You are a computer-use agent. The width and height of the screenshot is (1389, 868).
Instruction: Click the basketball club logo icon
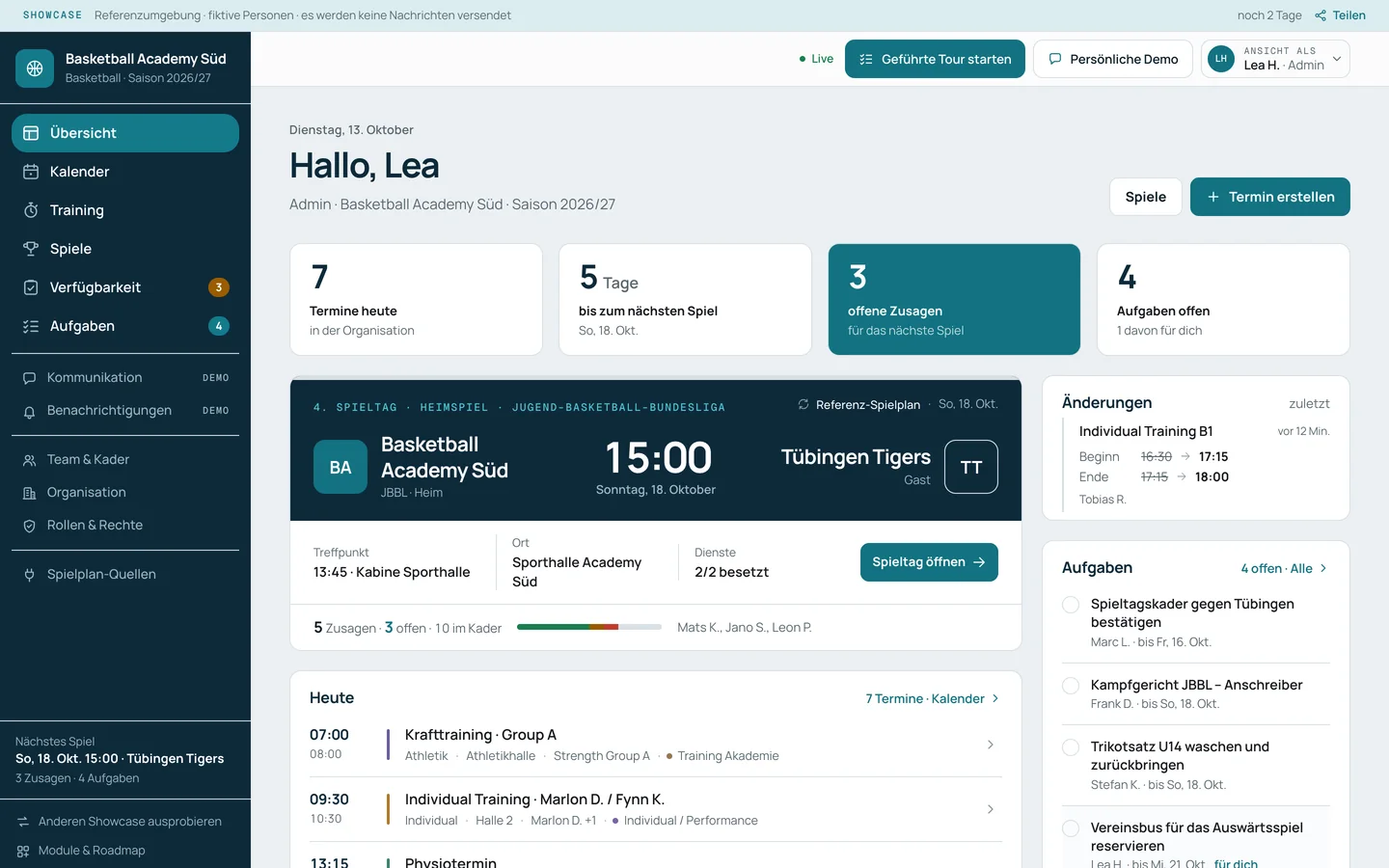[35, 68]
